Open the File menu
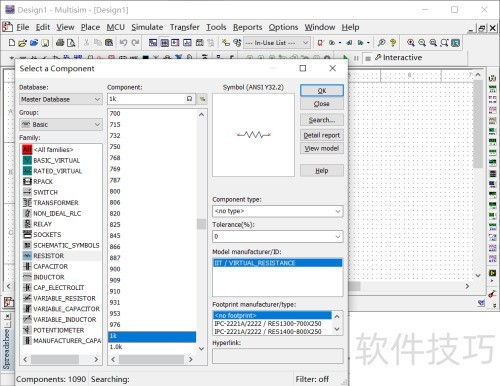This screenshot has height=386, width=500. coord(23,27)
